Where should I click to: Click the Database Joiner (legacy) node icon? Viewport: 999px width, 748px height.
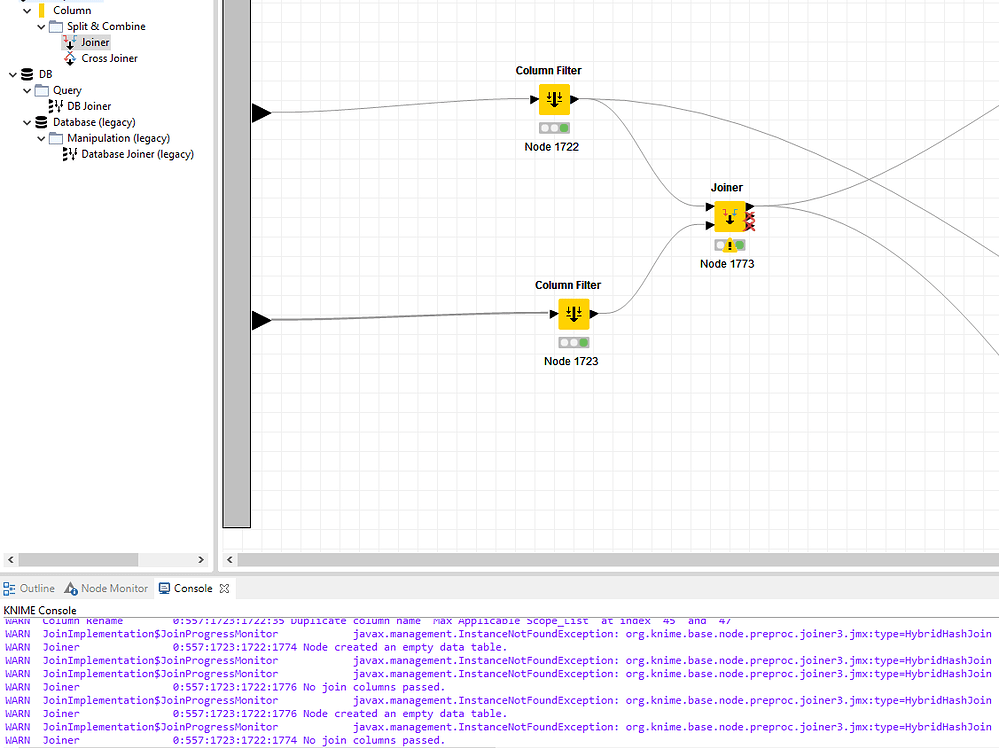click(x=69, y=154)
